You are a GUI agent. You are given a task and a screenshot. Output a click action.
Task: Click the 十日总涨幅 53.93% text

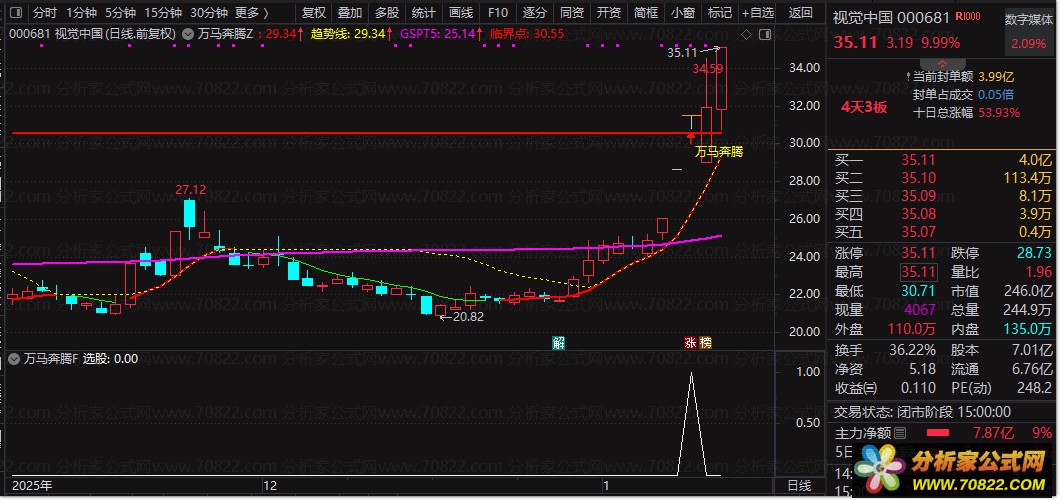967,112
